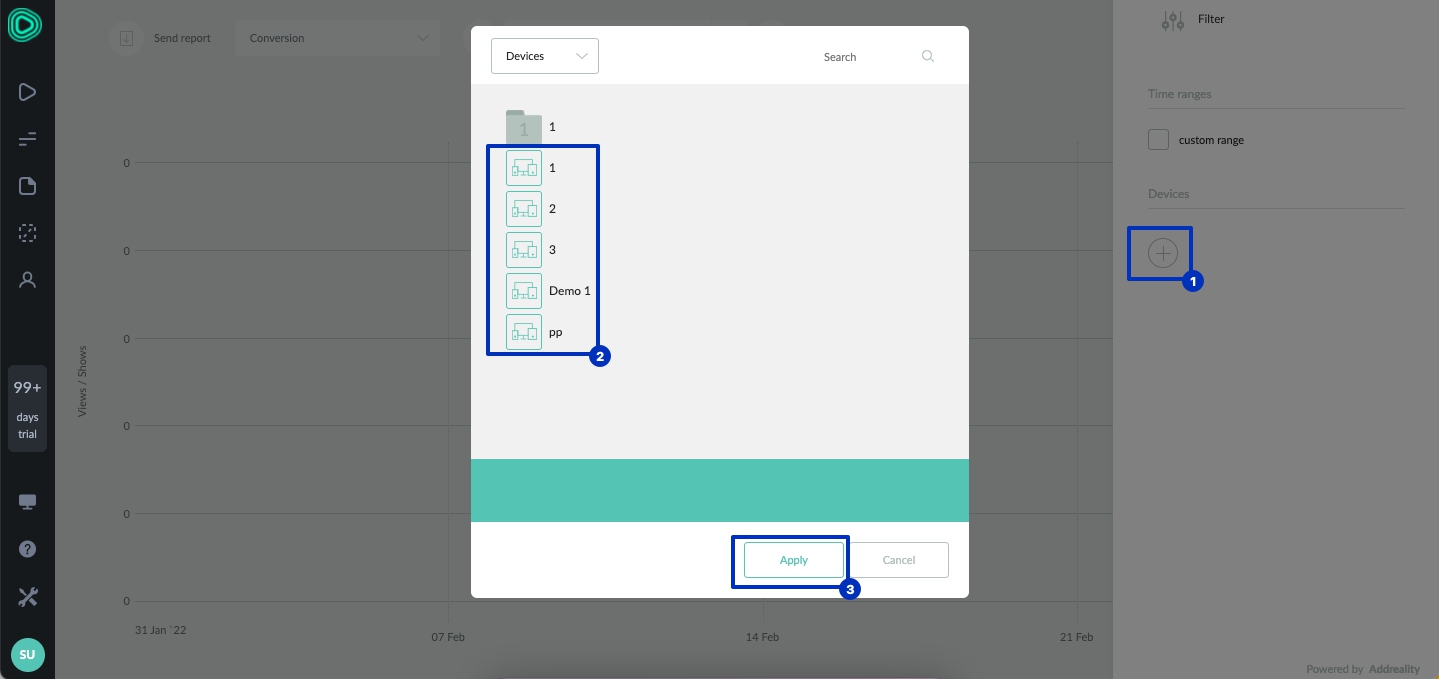This screenshot has height=679, width=1439.
Task: Open the Playlists icon in the sidebar
Action: click(27, 91)
